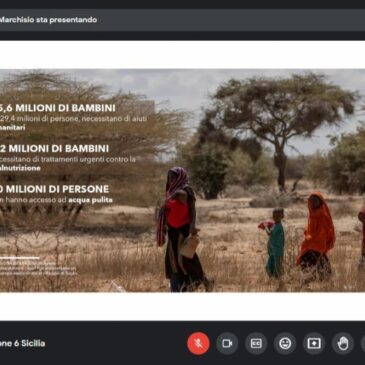This screenshot has height=365, width=365.
Task: Click the small footnote text on the slide
Action: coord(38,268)
